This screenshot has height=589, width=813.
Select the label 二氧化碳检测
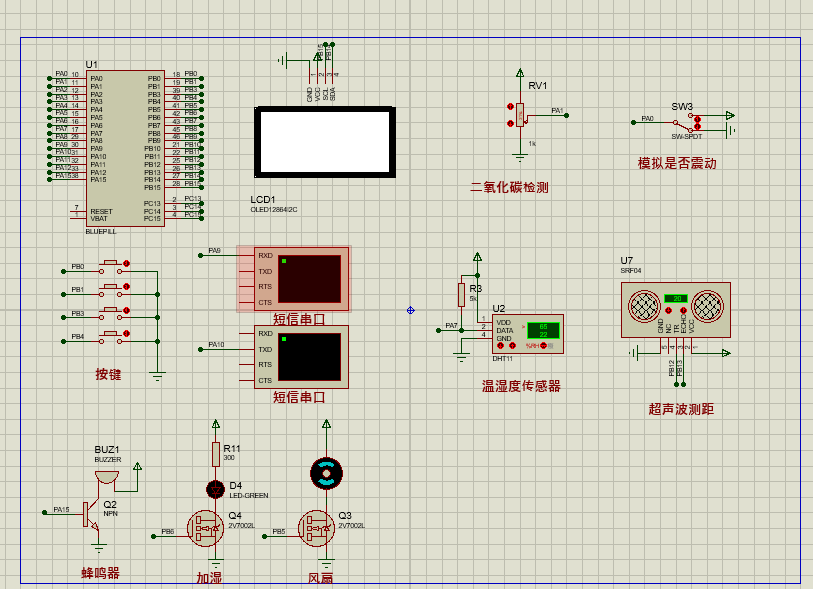pos(509,188)
